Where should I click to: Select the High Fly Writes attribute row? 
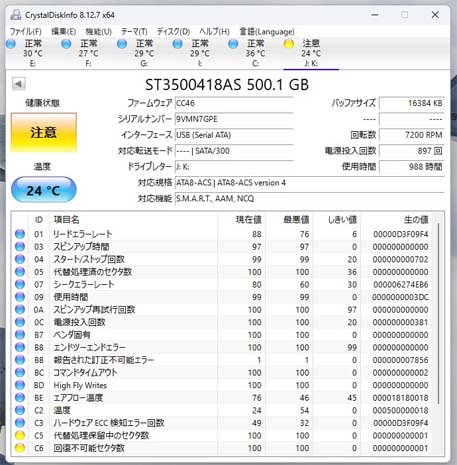click(222, 385)
